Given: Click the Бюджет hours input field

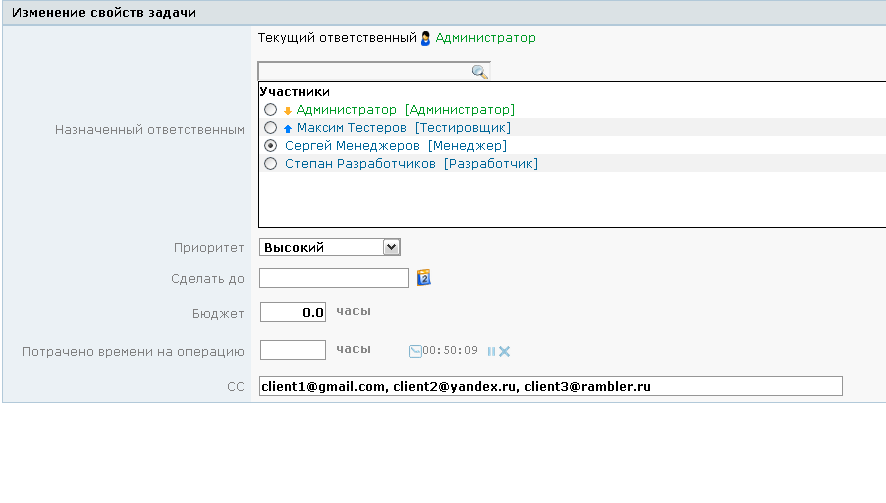Looking at the screenshot, I should click(x=292, y=312).
